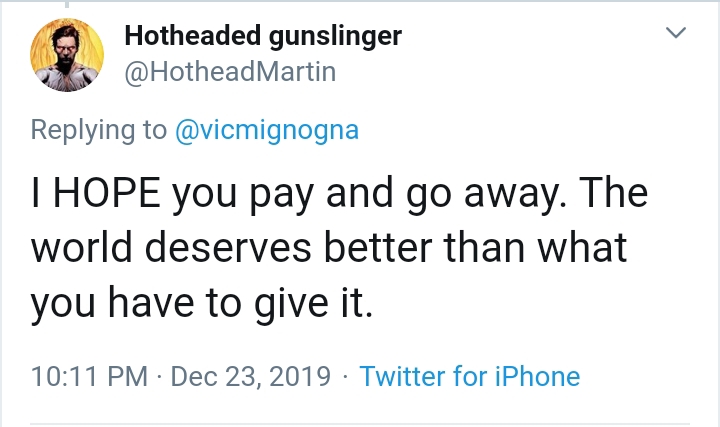Click the Replying to label

(x=99, y=130)
